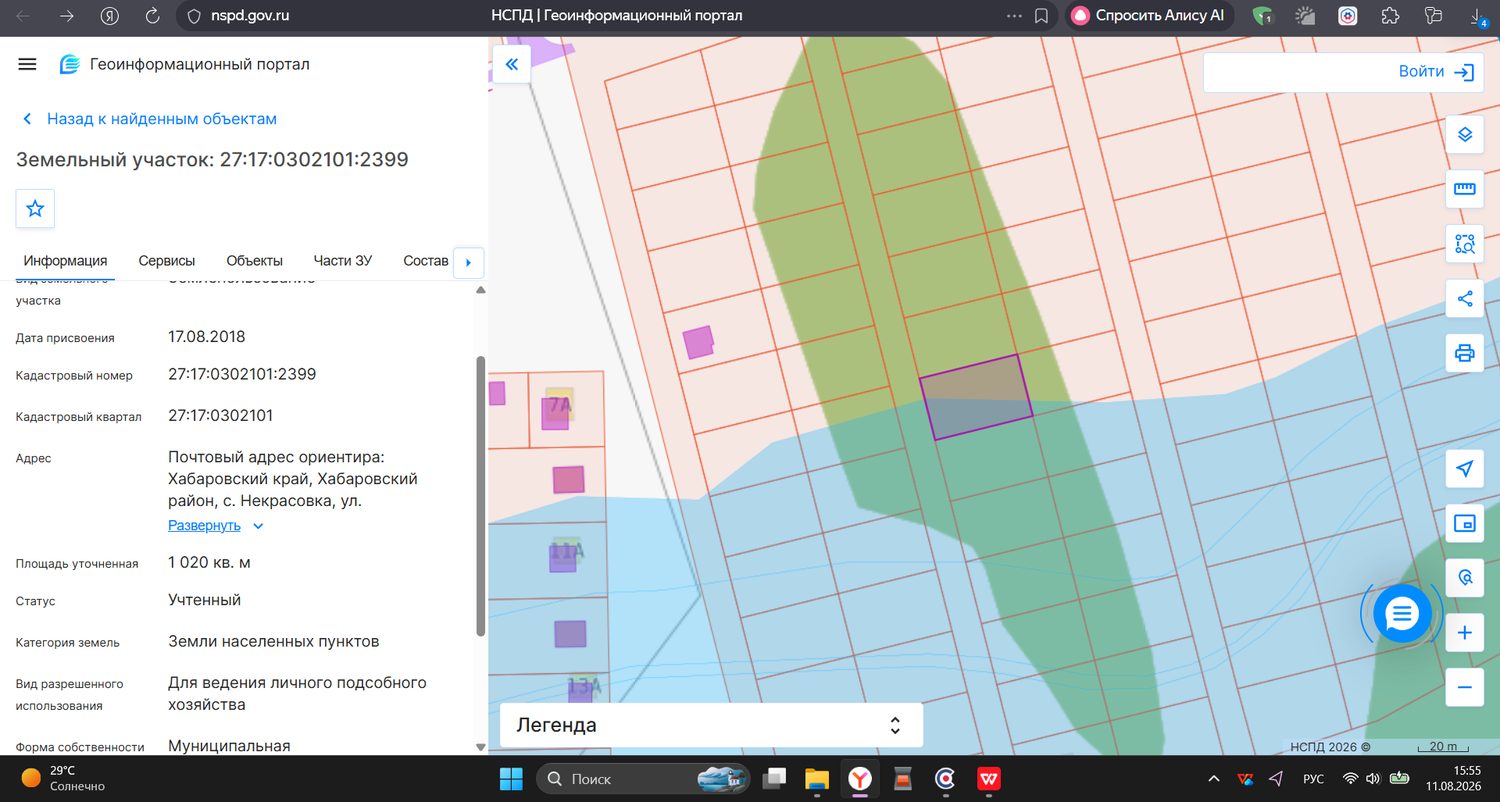The height and width of the screenshot is (802, 1500).
Task: Open browser extensions puzzle icon
Action: [x=1390, y=16]
